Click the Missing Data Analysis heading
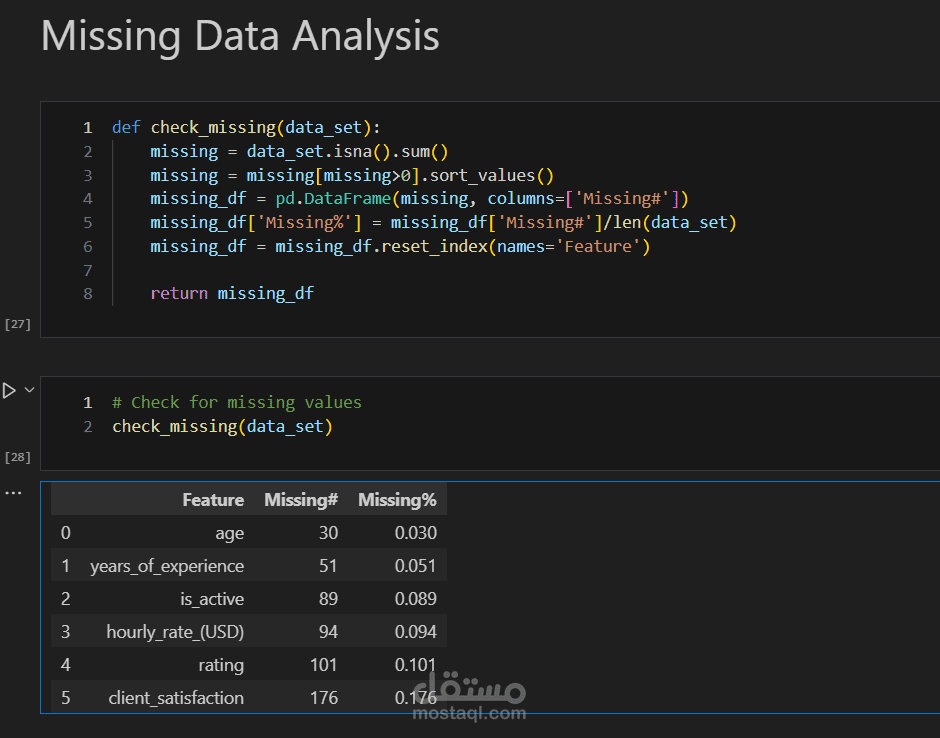The height and width of the screenshot is (738, 940). point(240,36)
